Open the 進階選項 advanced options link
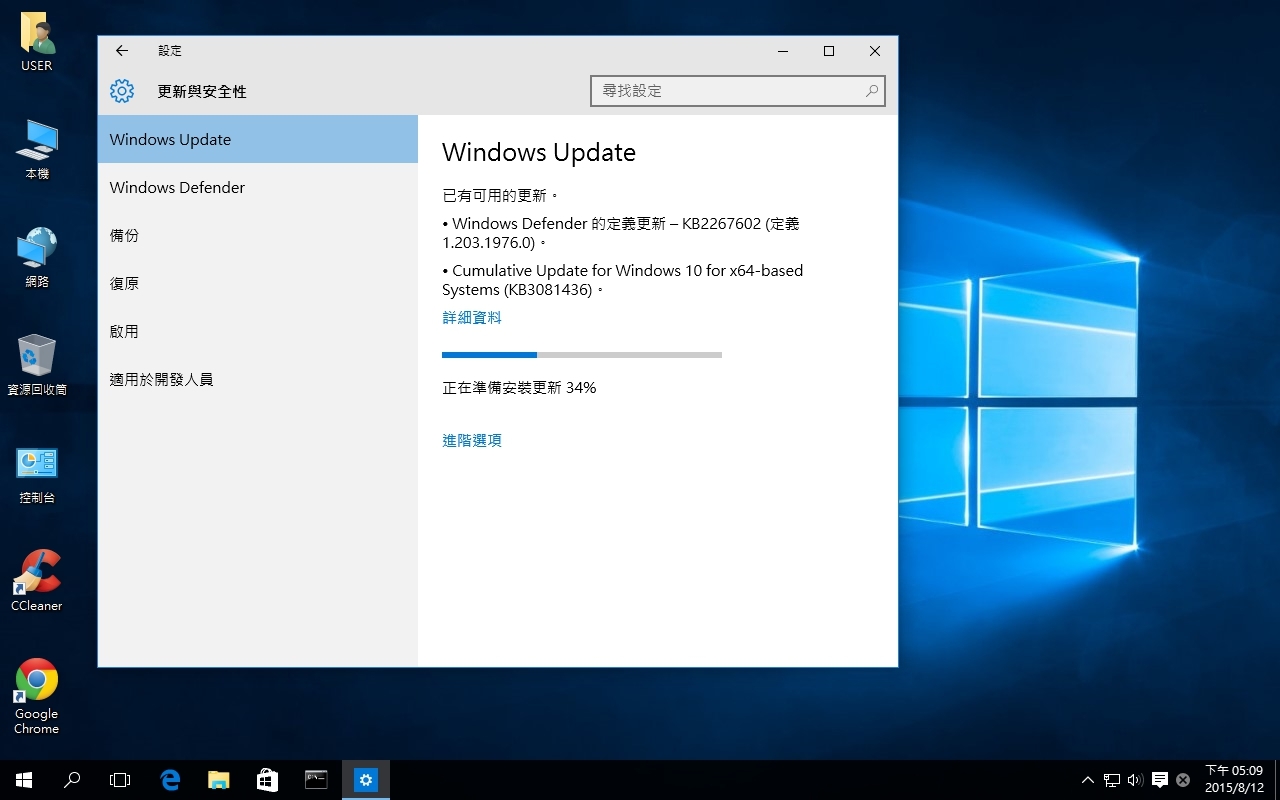1280x800 pixels. [x=472, y=441]
